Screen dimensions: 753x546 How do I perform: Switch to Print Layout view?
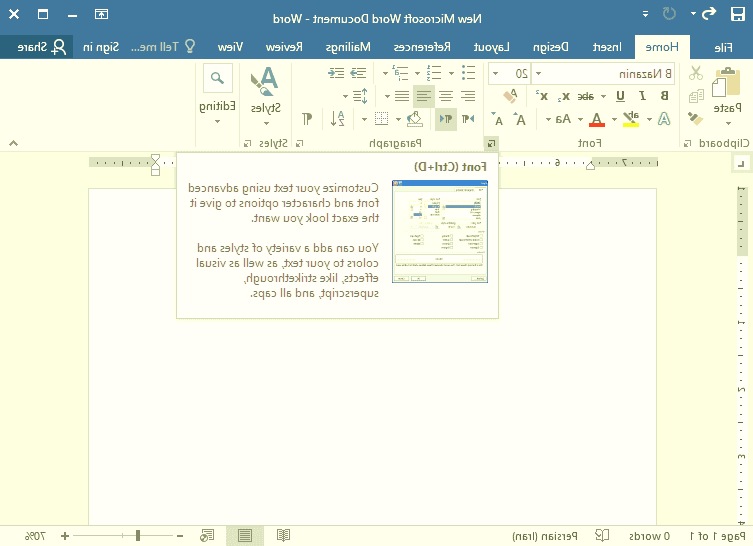[x=245, y=535]
